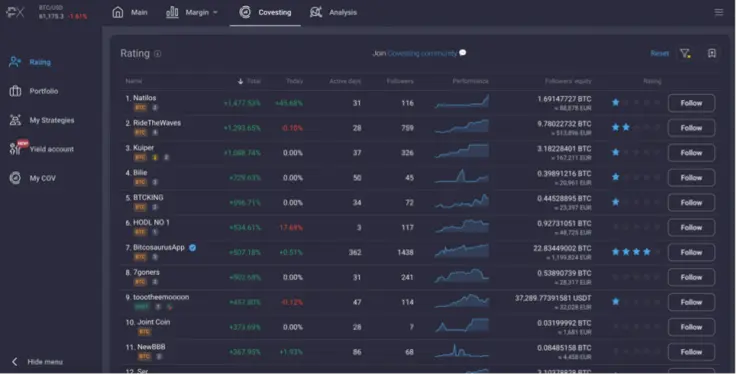Click RideTheWaves star rating
737x375 pixels.
pyautogui.click(x=635, y=127)
